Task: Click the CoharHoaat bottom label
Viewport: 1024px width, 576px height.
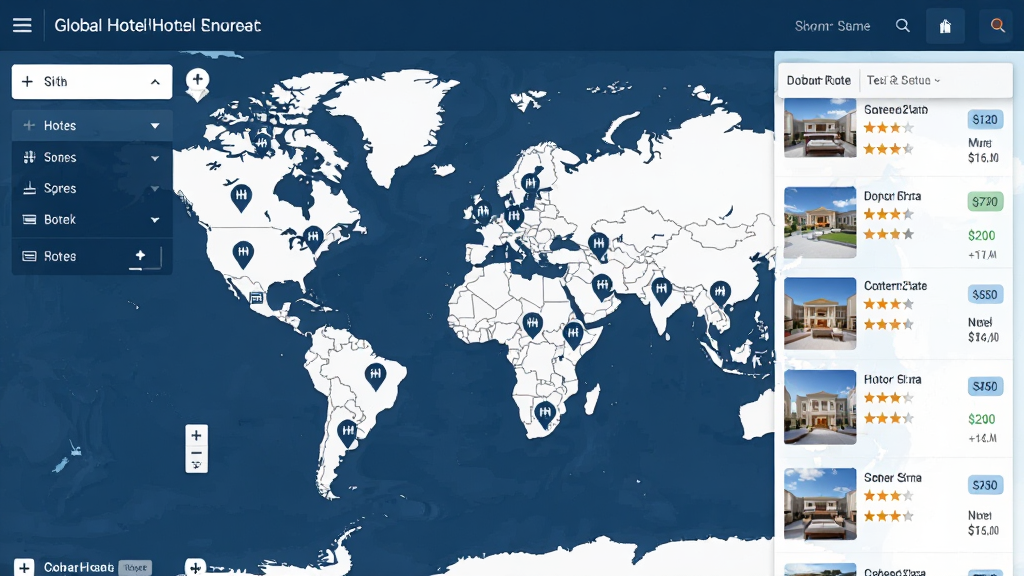Action: pyautogui.click(x=78, y=568)
